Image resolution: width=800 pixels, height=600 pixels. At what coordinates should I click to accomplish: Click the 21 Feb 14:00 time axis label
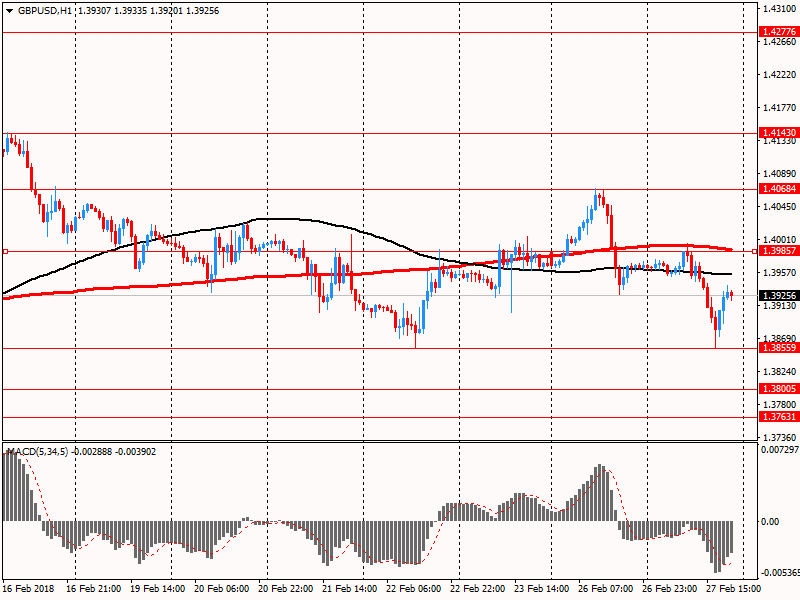pyautogui.click(x=349, y=589)
